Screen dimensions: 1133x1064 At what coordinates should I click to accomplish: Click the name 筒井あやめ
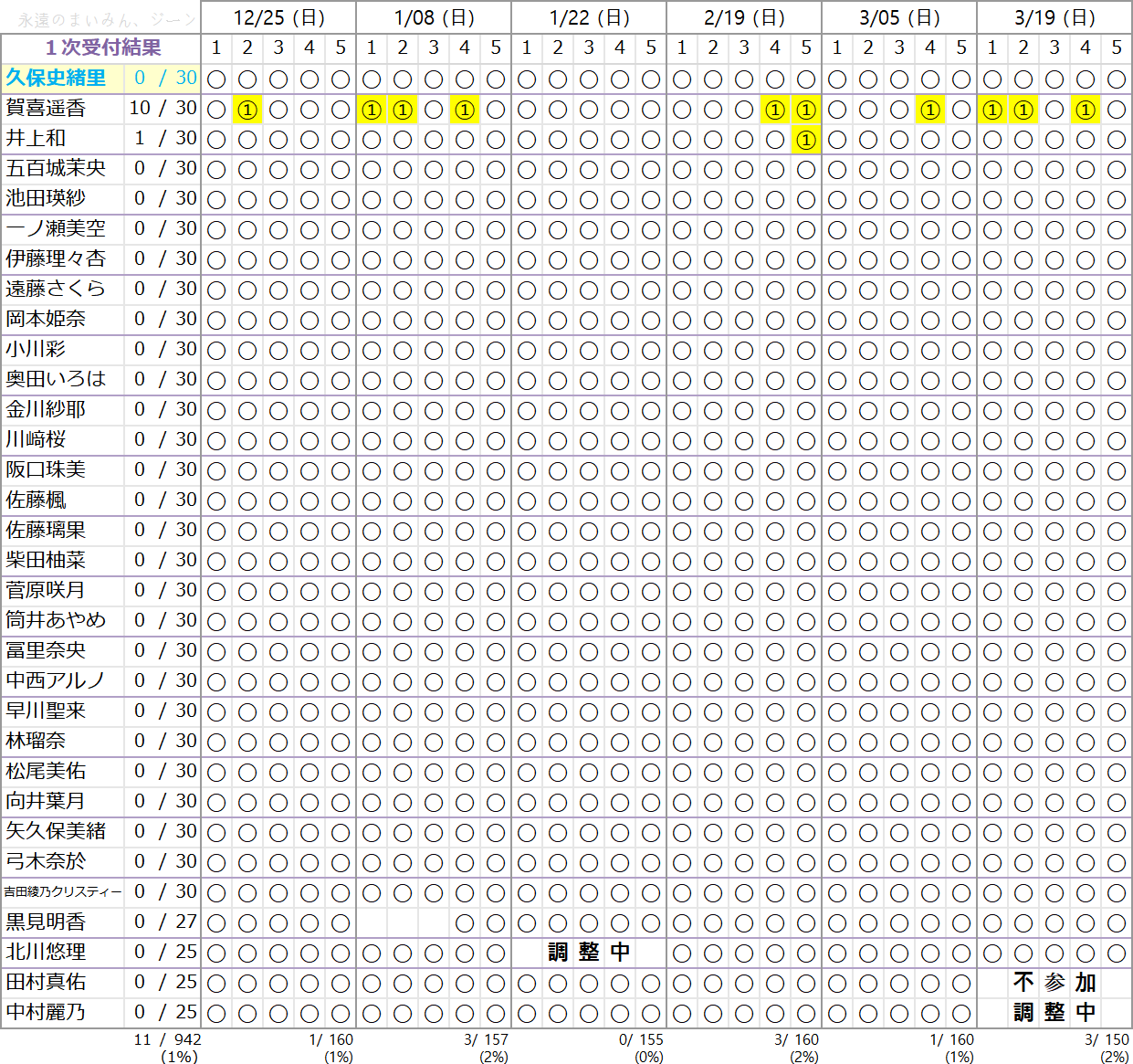pos(56,620)
